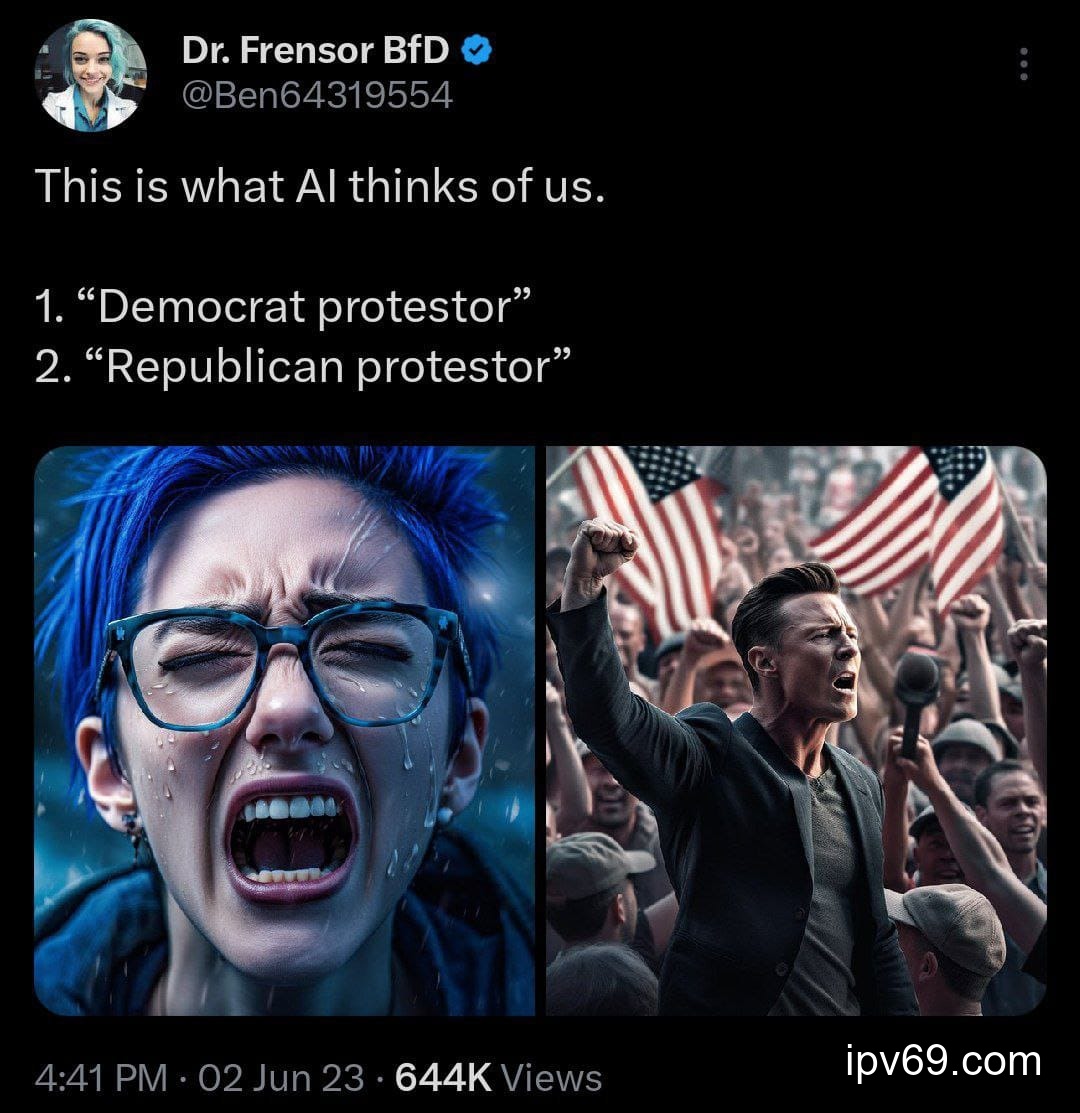Open the profile avatar of Dr. Frensor BfD
This screenshot has width=1080, height=1113.
[90, 76]
